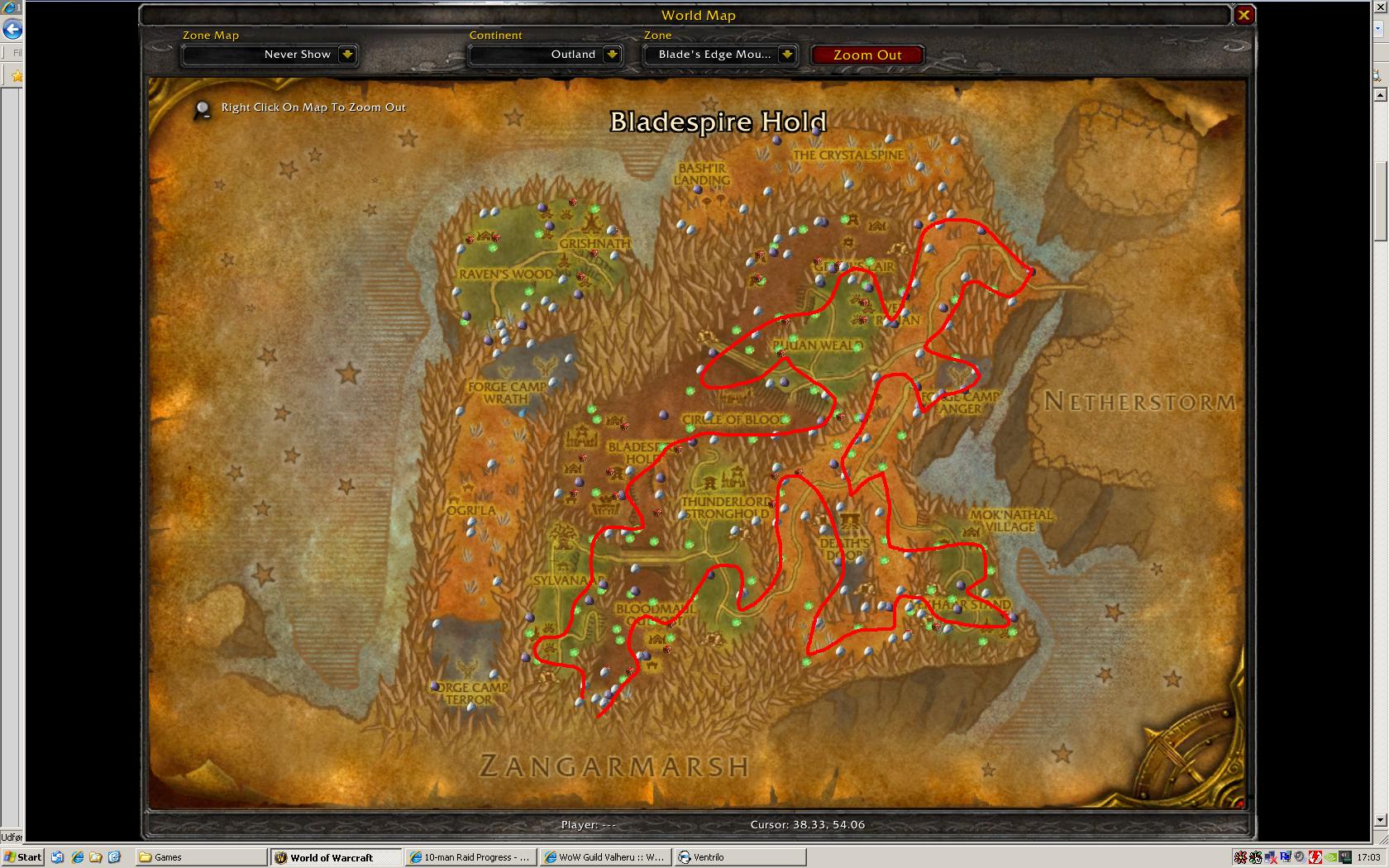Click the system clock showing 17:03
Image resolution: width=1389 pixels, height=868 pixels.
click(x=1368, y=857)
